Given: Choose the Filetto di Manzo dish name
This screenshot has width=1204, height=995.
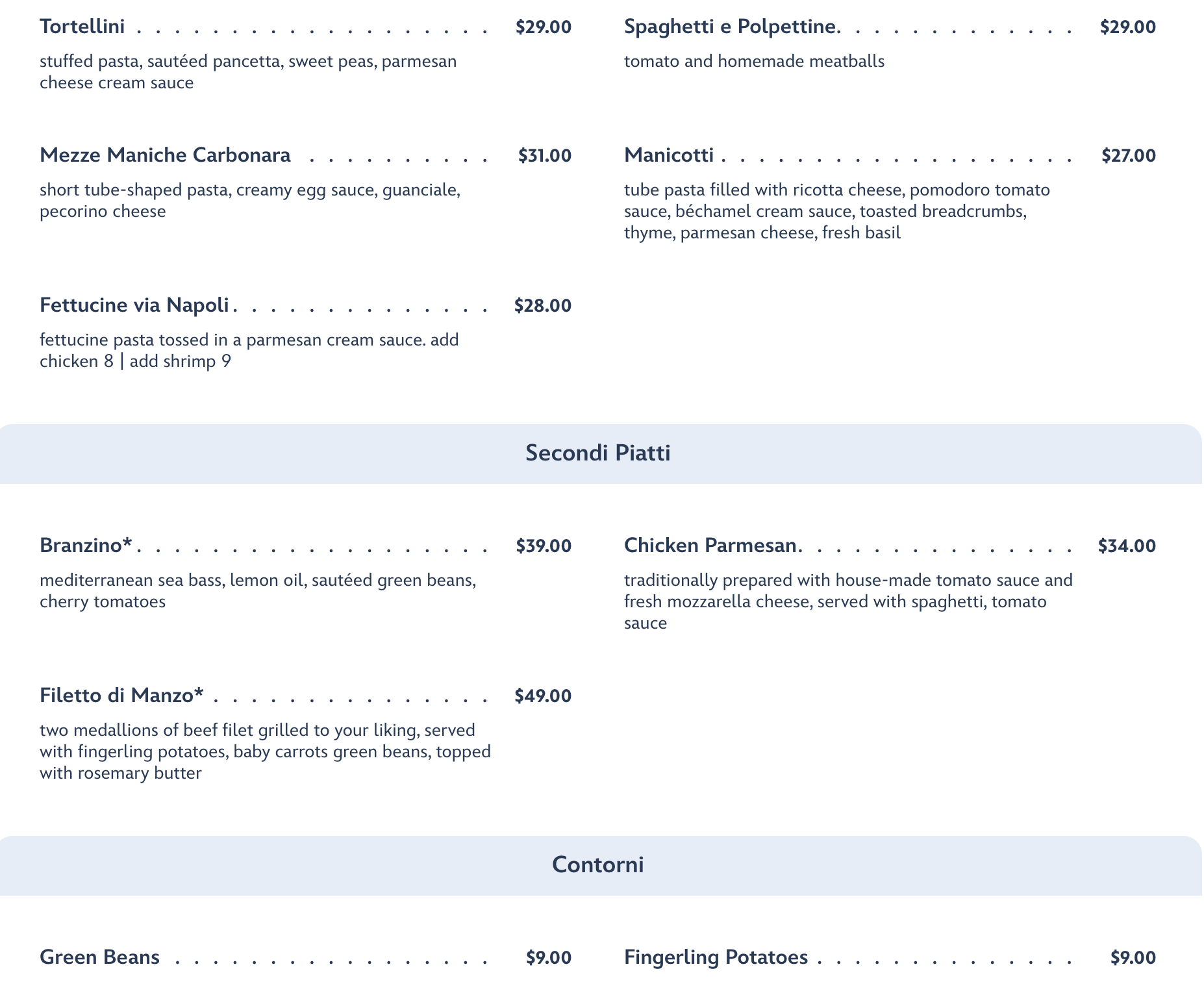Looking at the screenshot, I should click(x=121, y=696).
